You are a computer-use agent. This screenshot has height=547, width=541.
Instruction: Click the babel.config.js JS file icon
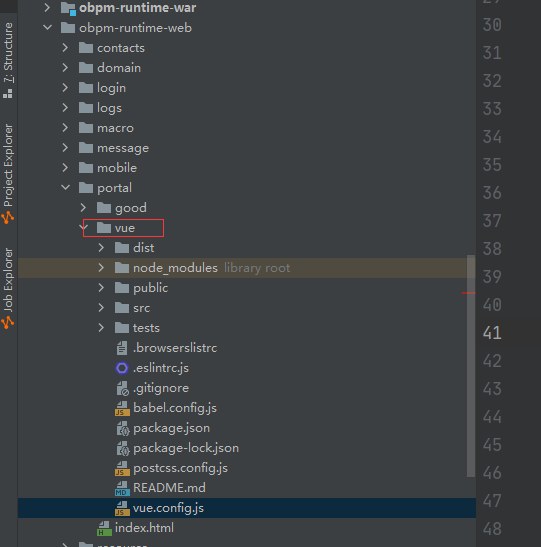(x=122, y=408)
